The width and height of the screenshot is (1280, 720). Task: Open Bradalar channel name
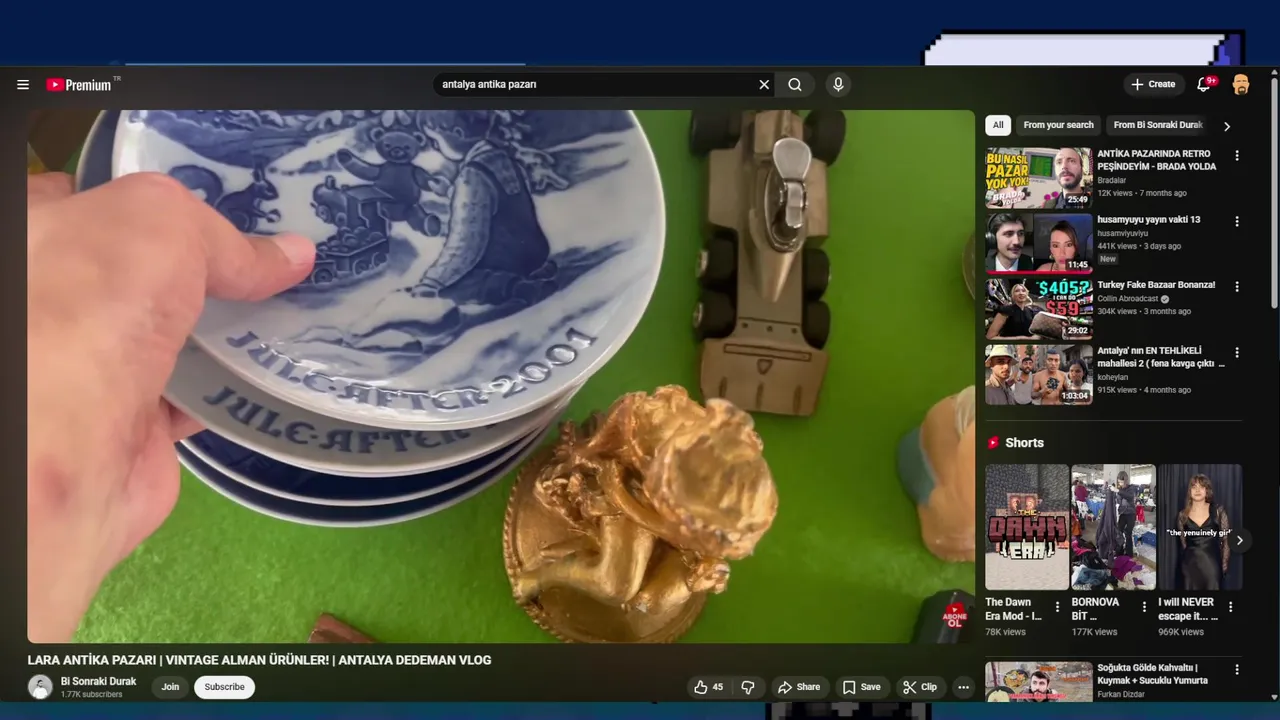(1112, 181)
